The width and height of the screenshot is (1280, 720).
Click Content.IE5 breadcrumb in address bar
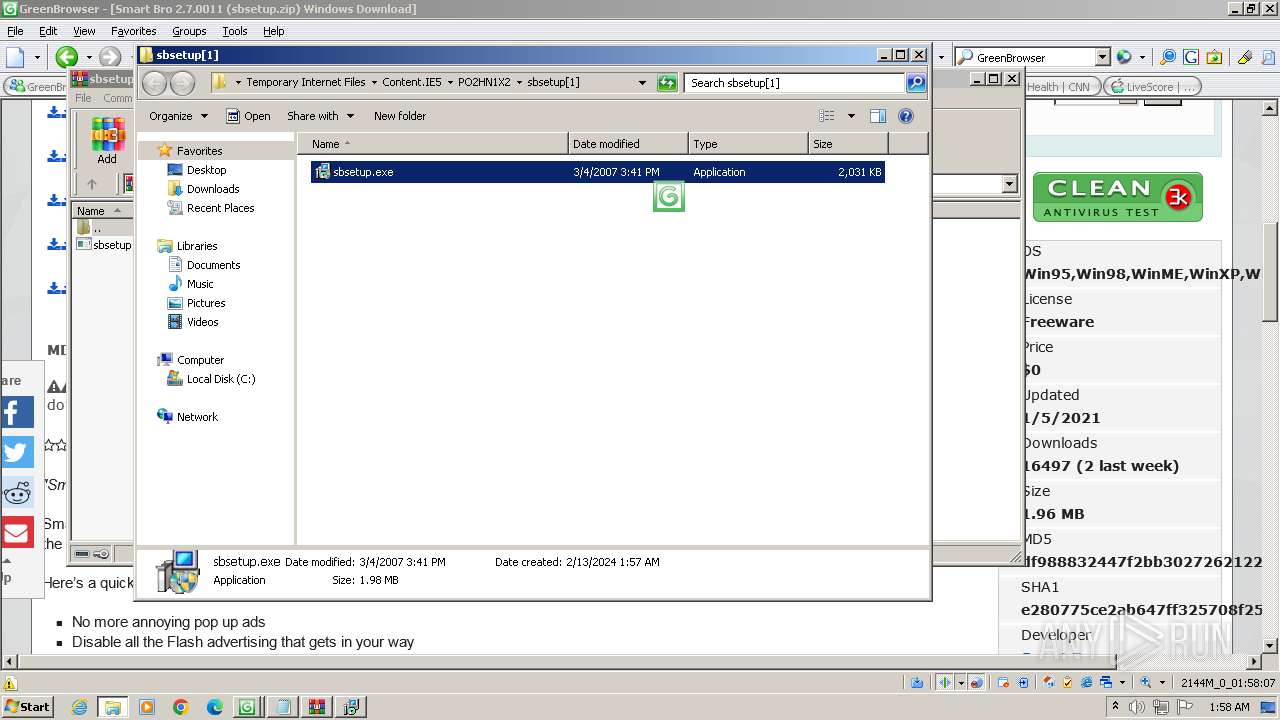(412, 82)
